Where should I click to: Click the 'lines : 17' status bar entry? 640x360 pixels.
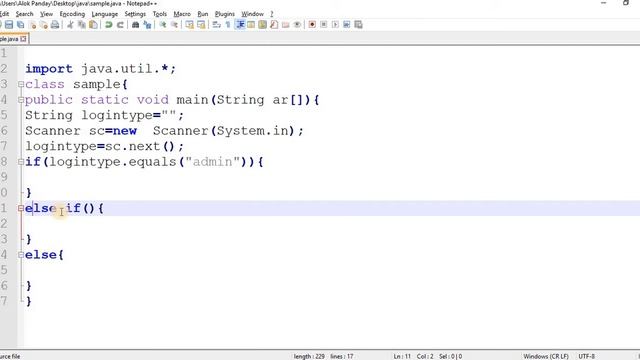[x=342, y=356]
